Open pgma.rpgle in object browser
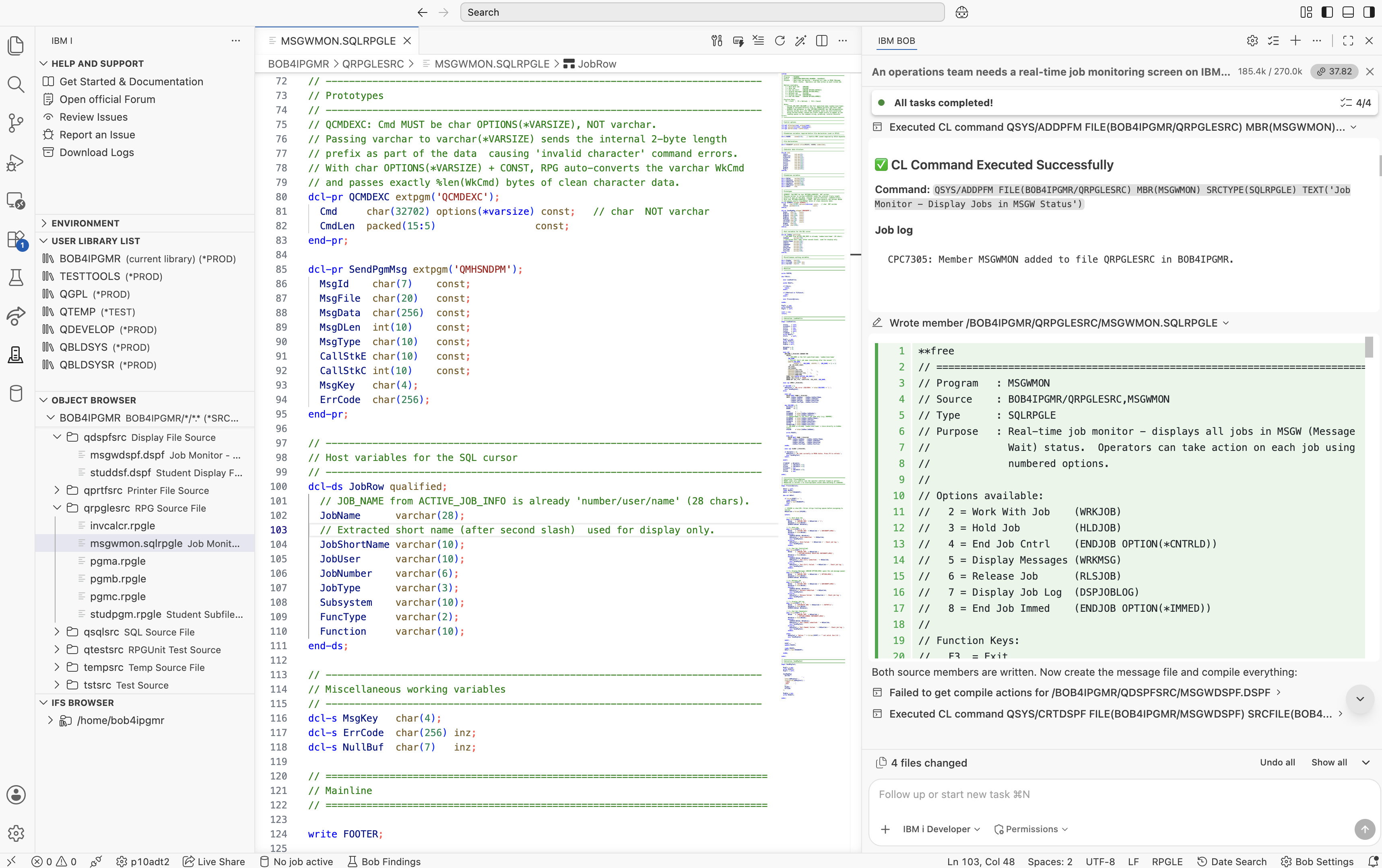1382x868 pixels. tap(118, 561)
